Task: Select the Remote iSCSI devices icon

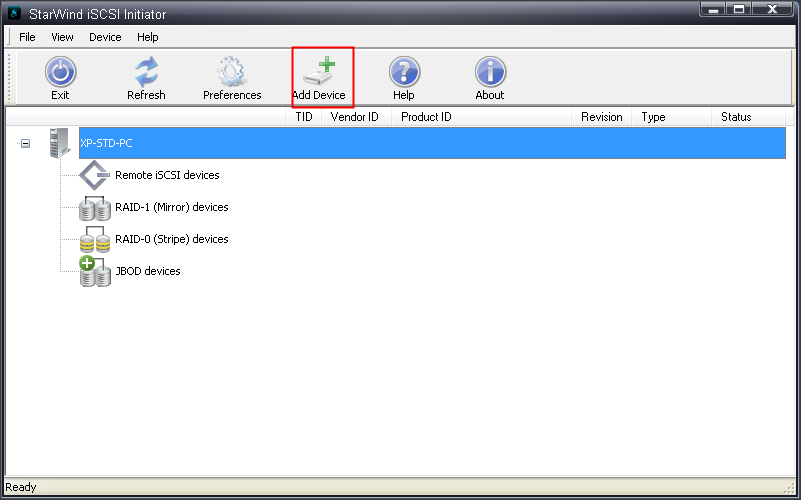Action: pos(94,175)
